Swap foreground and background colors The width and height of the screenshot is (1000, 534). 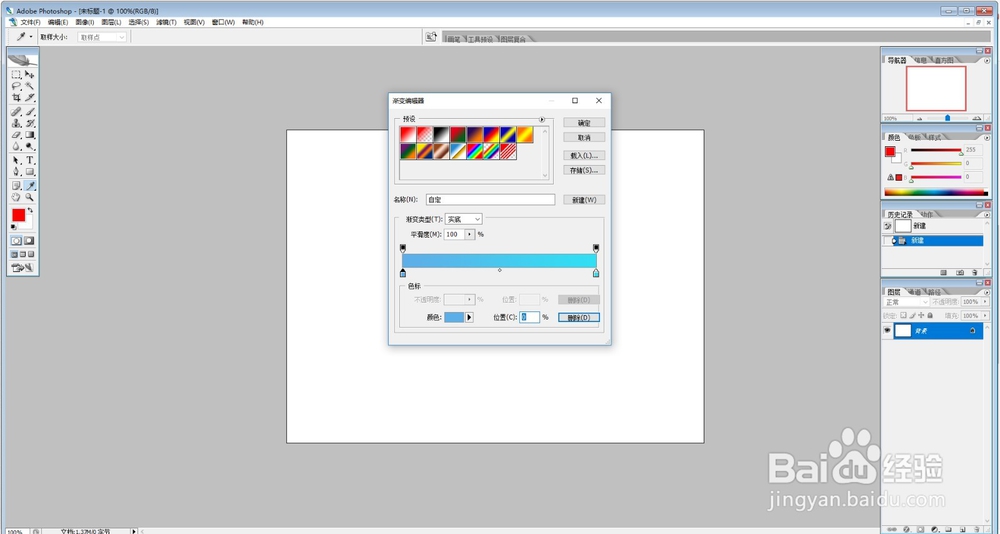[30, 210]
